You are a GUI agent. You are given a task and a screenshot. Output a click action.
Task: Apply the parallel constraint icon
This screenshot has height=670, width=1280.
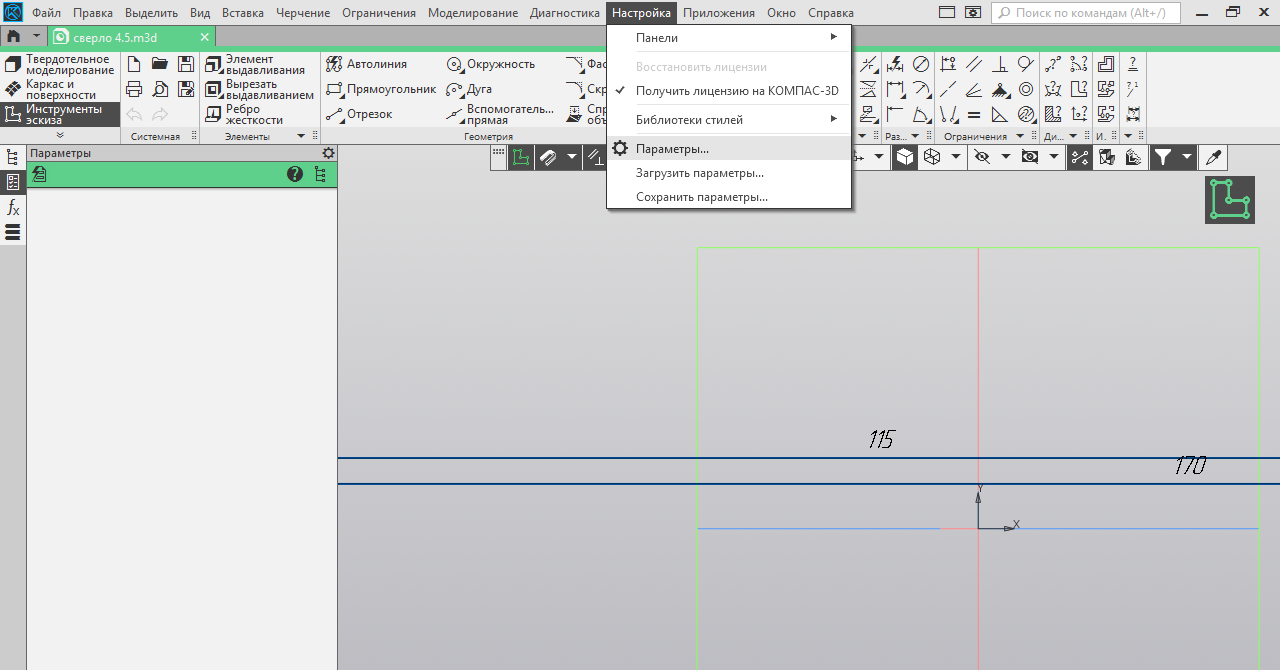coord(973,64)
